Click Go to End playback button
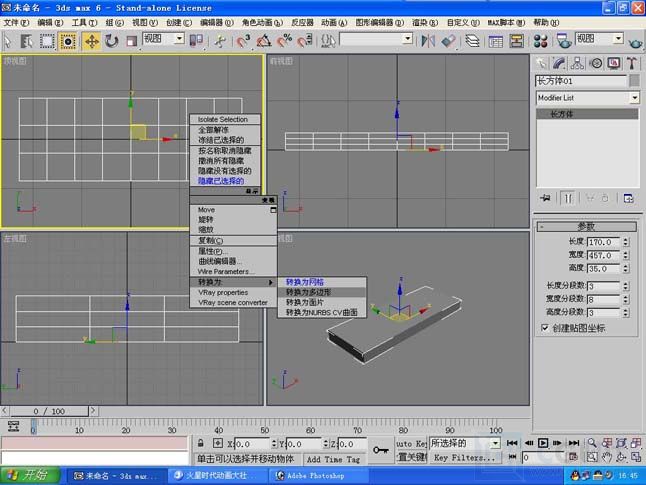The width and height of the screenshot is (646, 485). (574, 443)
